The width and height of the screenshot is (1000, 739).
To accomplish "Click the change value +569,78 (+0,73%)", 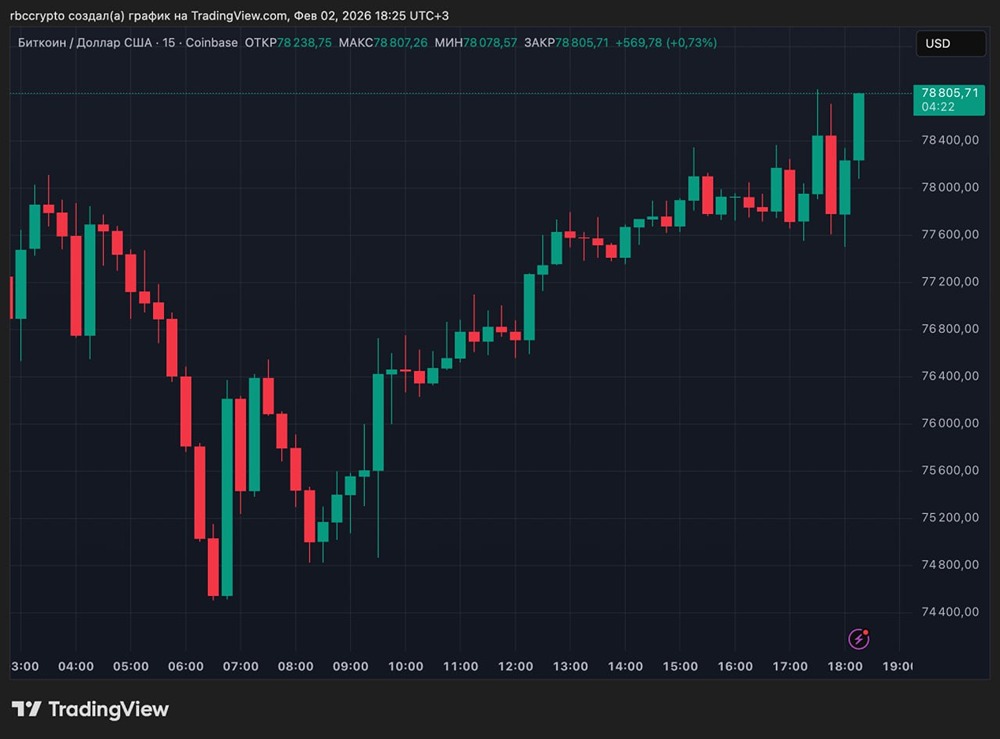I will (666, 43).
